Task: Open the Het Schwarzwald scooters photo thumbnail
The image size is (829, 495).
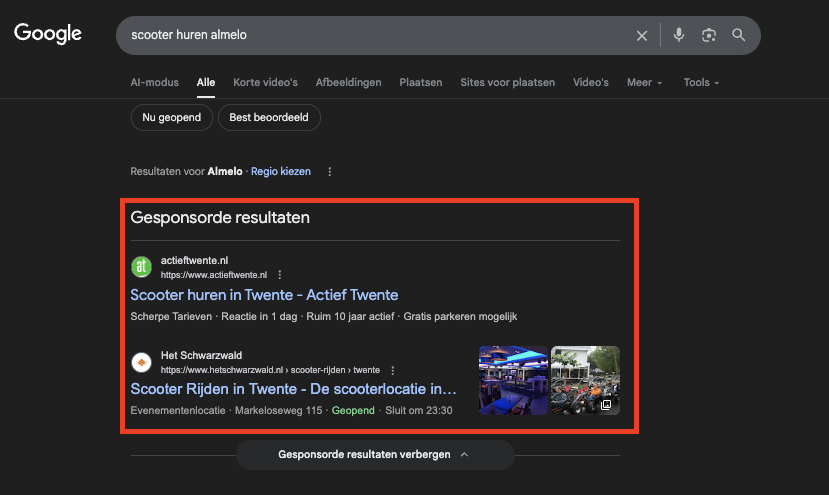Action: pyautogui.click(x=585, y=380)
